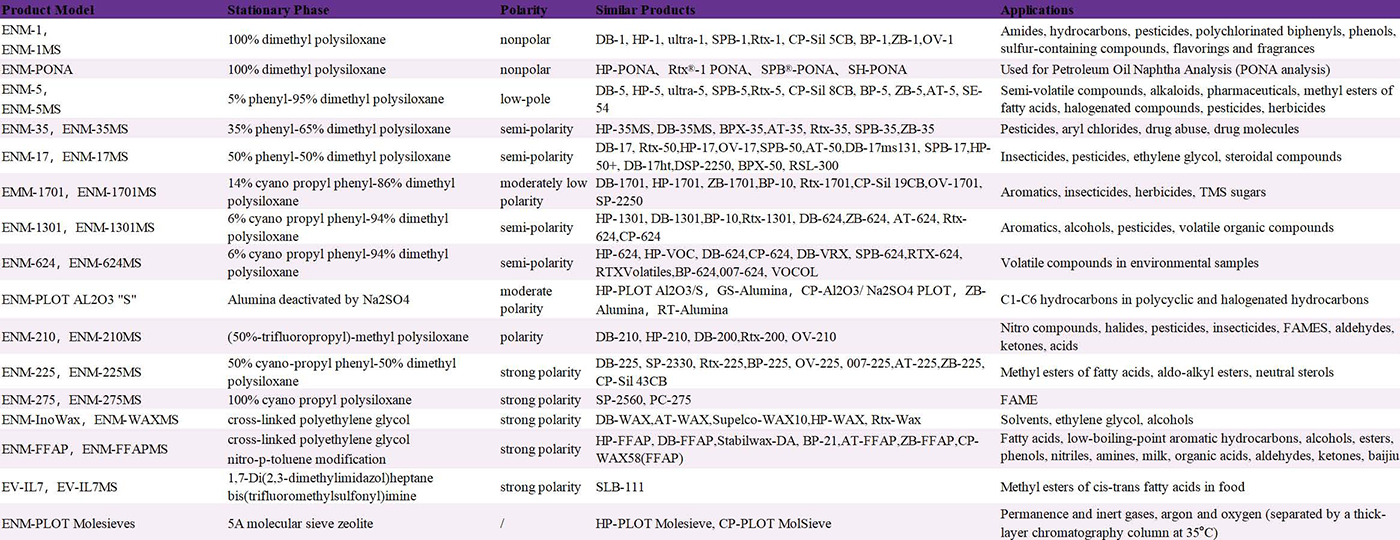Click Petroleum Oil Naphtha Analysis application cell
Image resolution: width=1400 pixels, height=540 pixels.
1165,70
